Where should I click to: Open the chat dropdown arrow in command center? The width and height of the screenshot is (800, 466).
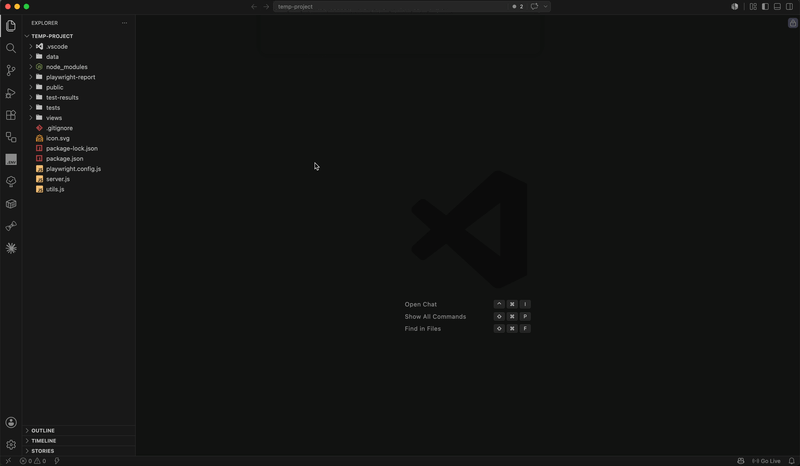545,7
